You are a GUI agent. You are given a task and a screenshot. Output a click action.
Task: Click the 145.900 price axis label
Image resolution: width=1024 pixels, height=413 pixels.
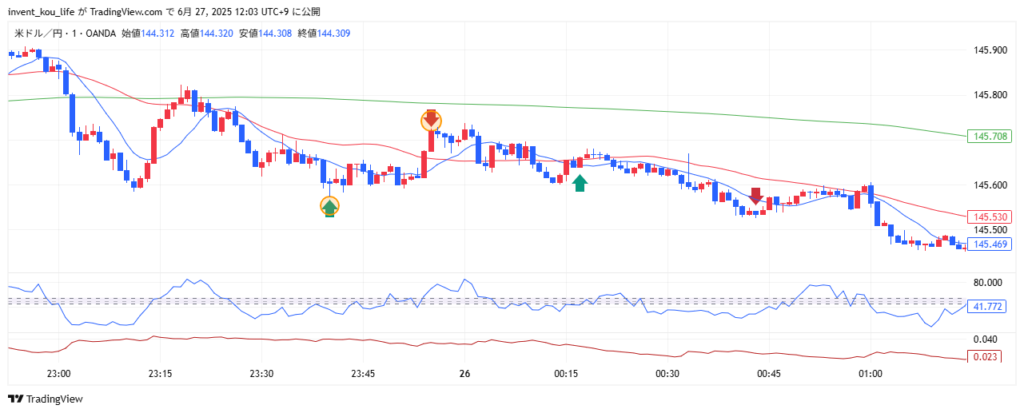(990, 50)
